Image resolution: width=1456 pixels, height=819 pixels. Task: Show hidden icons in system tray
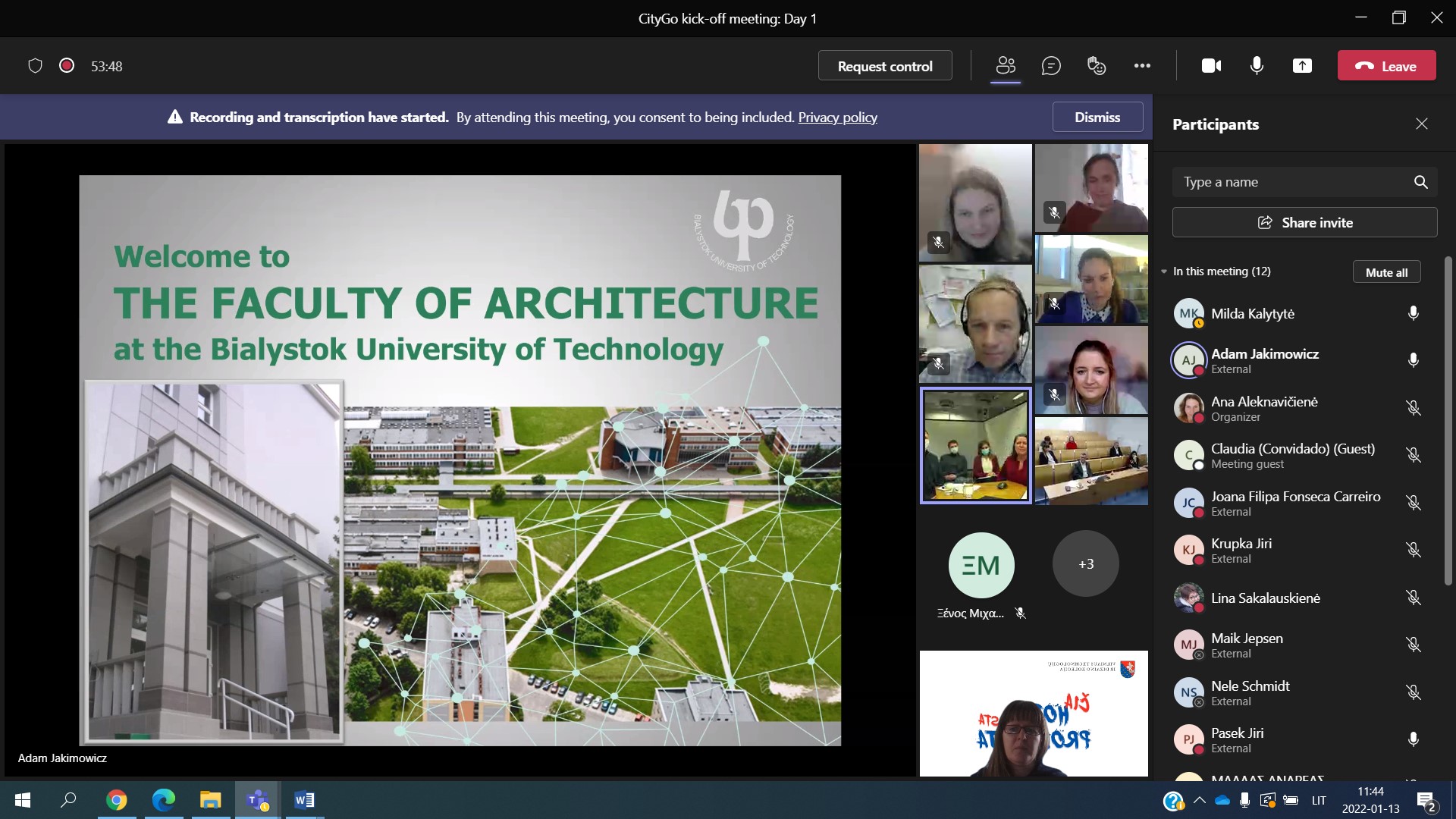[x=1199, y=800]
